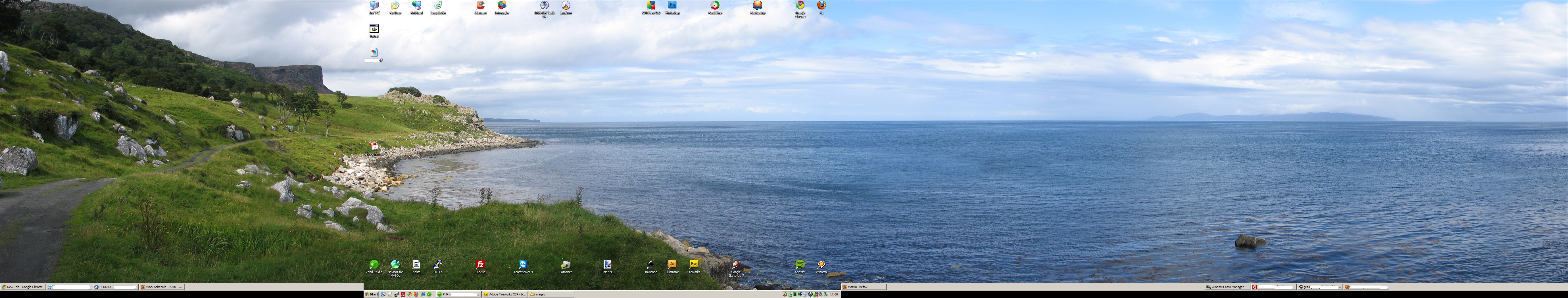This screenshot has height=298, width=1568.
Task: Open the Windows Start menu
Action: click(x=371, y=294)
